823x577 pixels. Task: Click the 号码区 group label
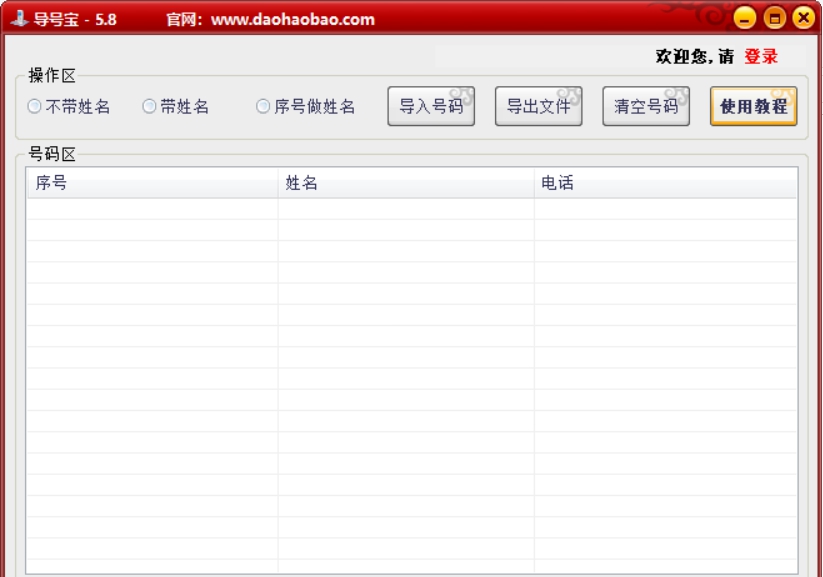52,154
